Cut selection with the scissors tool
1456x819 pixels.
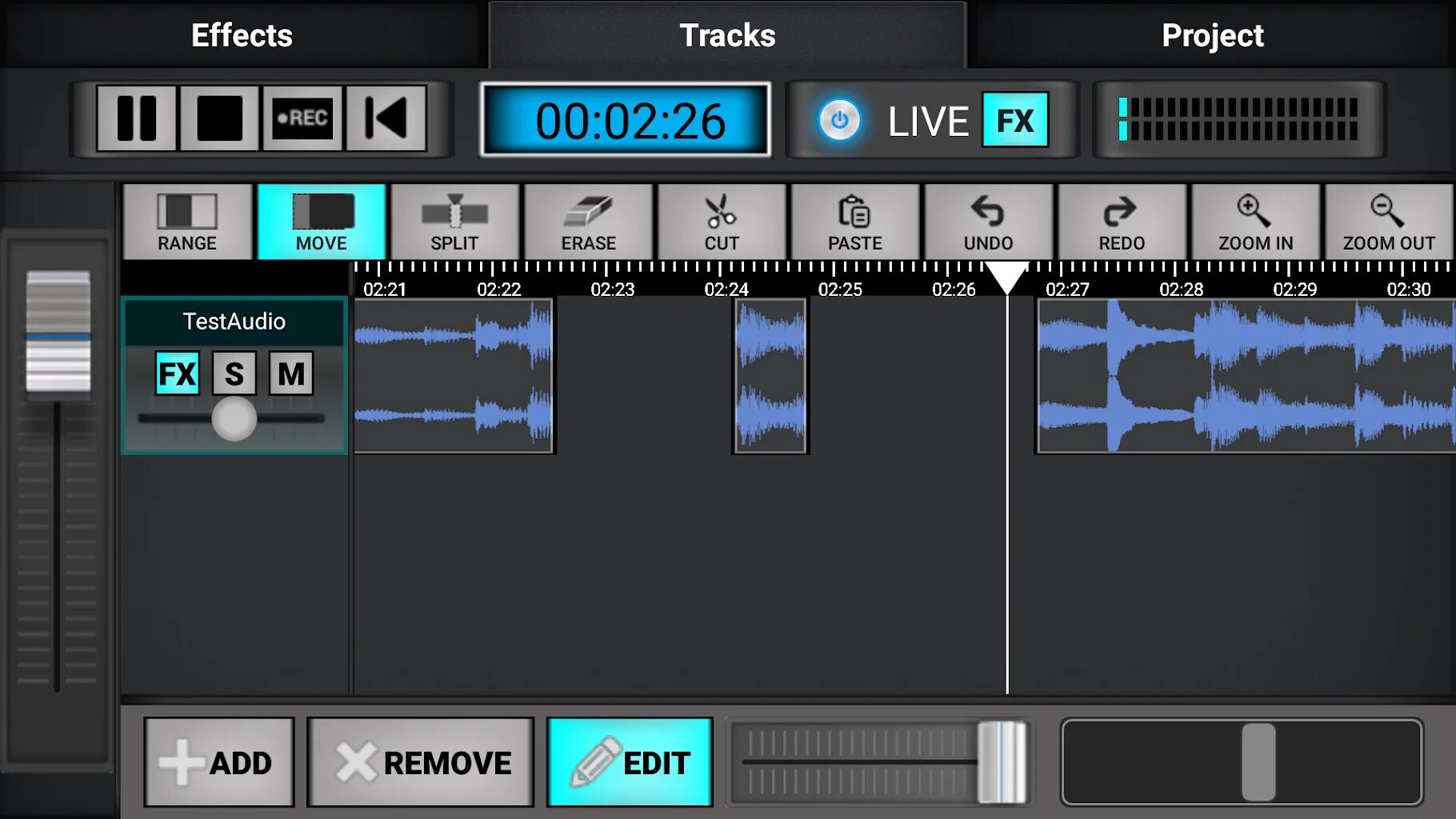click(x=722, y=222)
